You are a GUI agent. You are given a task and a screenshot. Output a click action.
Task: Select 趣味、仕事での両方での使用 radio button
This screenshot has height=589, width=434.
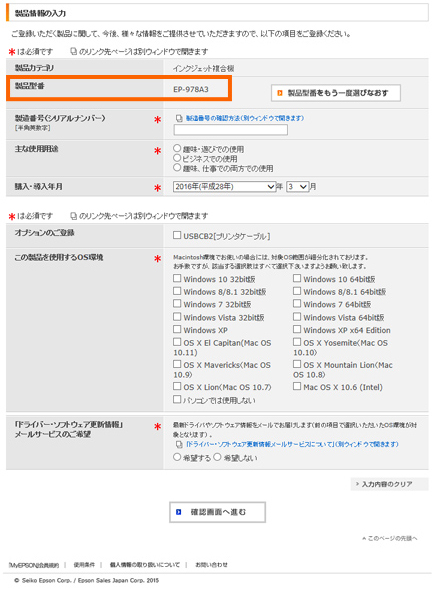tap(177, 168)
